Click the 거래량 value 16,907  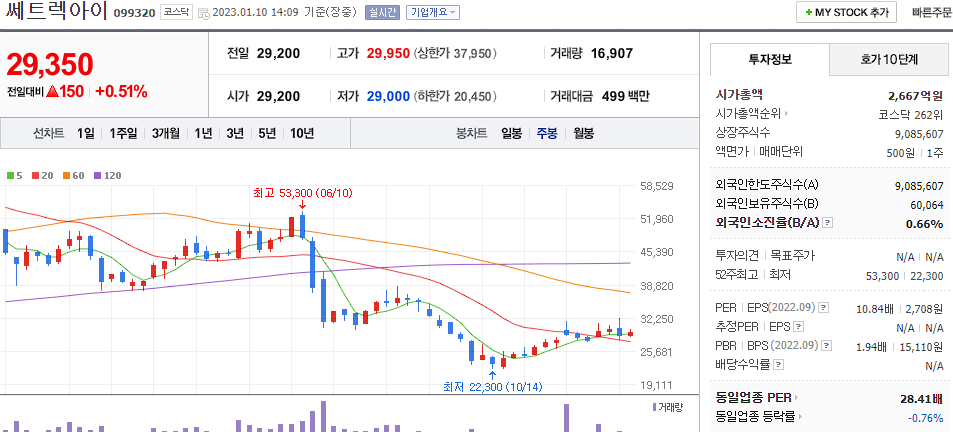[x=612, y=53]
